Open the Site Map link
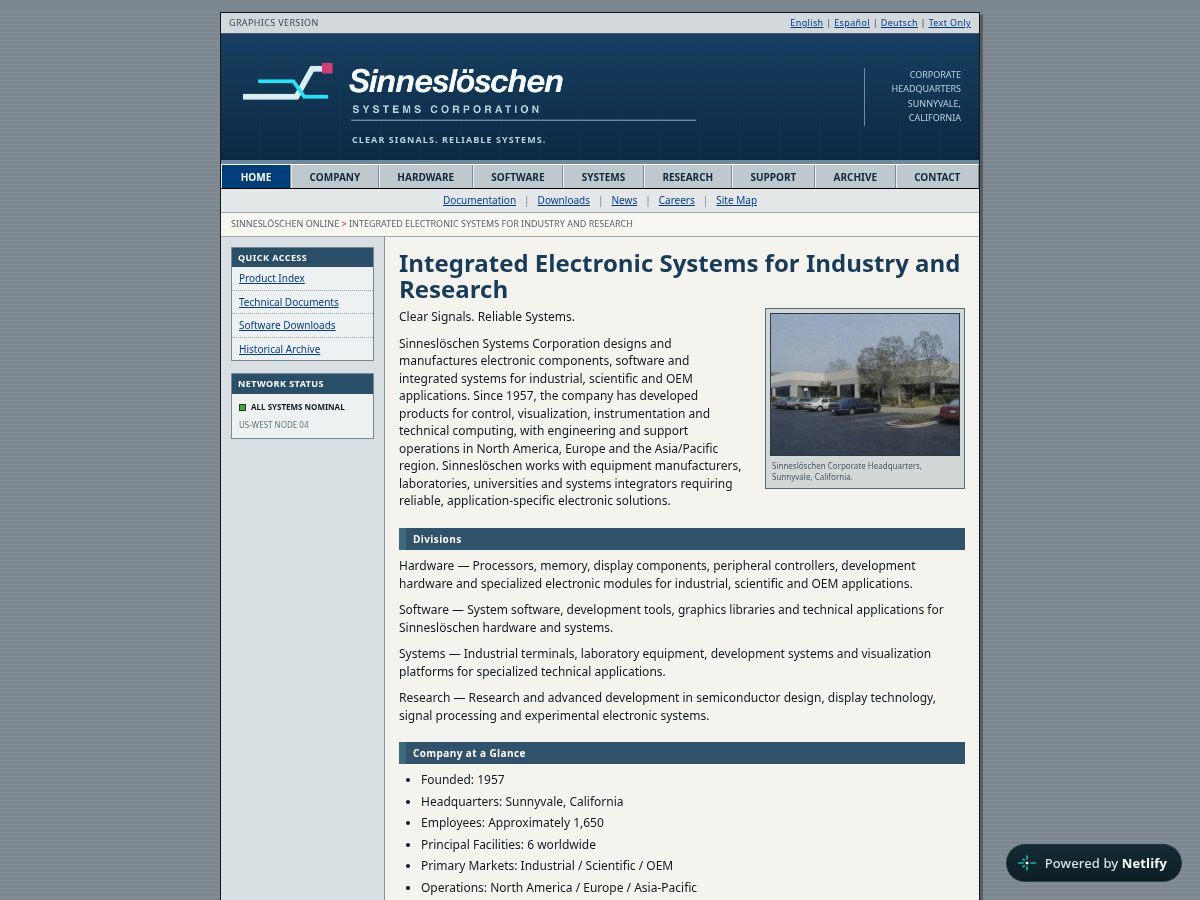The height and width of the screenshot is (900, 1200). click(737, 200)
